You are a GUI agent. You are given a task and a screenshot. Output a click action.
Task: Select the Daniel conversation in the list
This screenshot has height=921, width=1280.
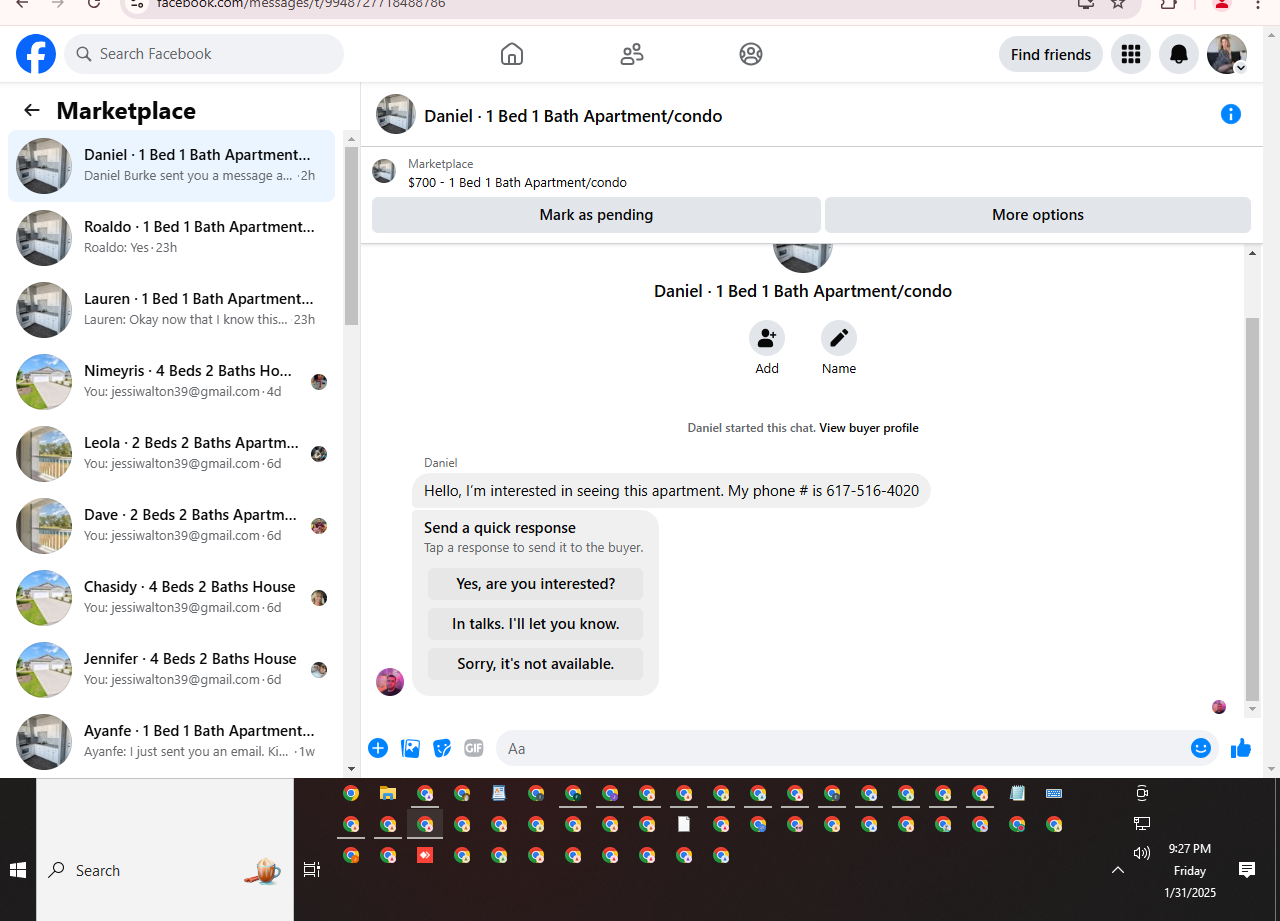coord(171,166)
